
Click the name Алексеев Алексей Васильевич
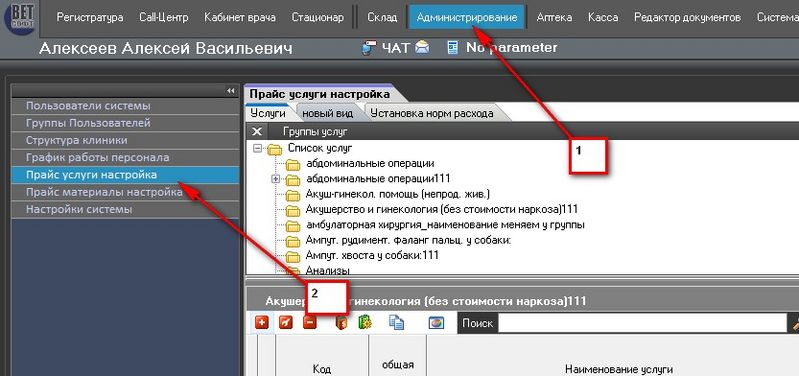click(x=166, y=48)
